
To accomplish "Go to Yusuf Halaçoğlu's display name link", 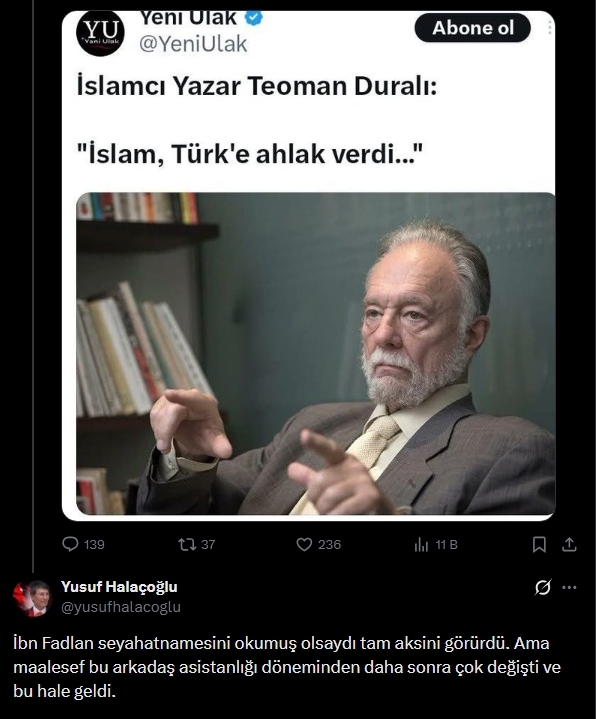I will pyautogui.click(x=119, y=586).
